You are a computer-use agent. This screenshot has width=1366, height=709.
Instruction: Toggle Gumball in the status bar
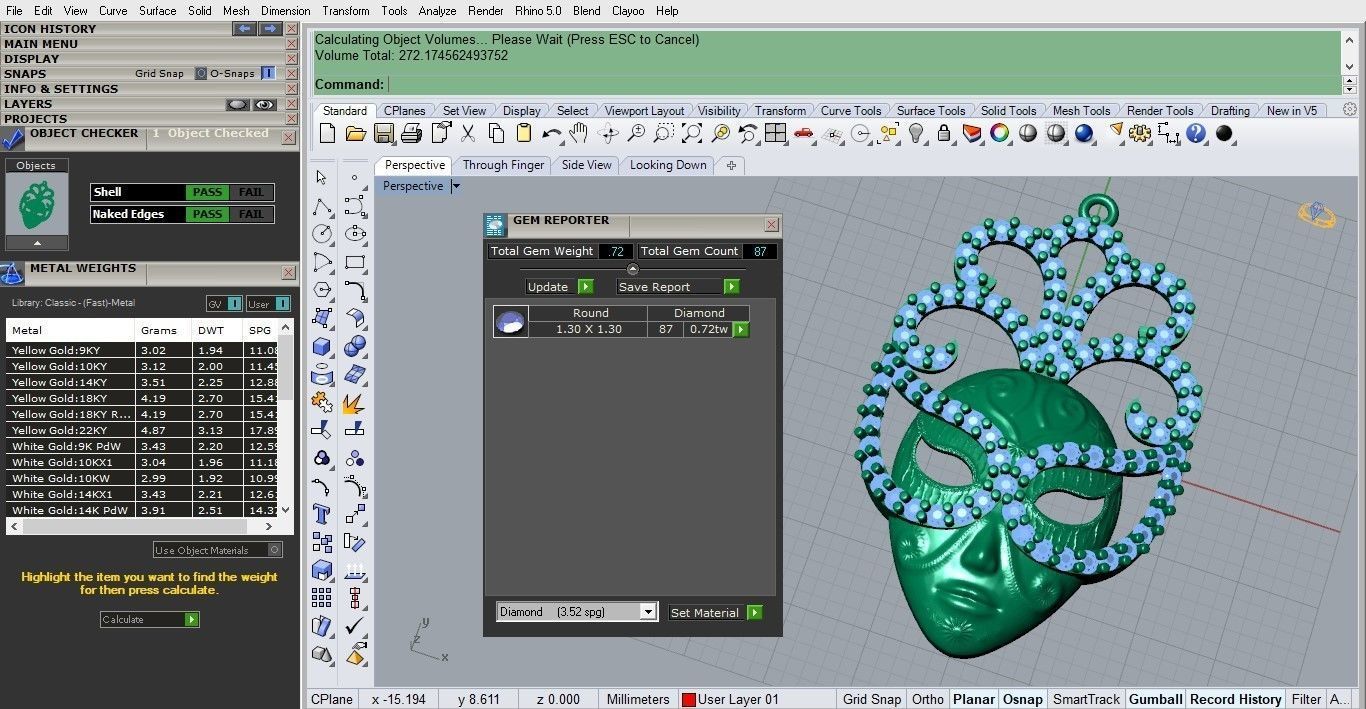click(1155, 699)
